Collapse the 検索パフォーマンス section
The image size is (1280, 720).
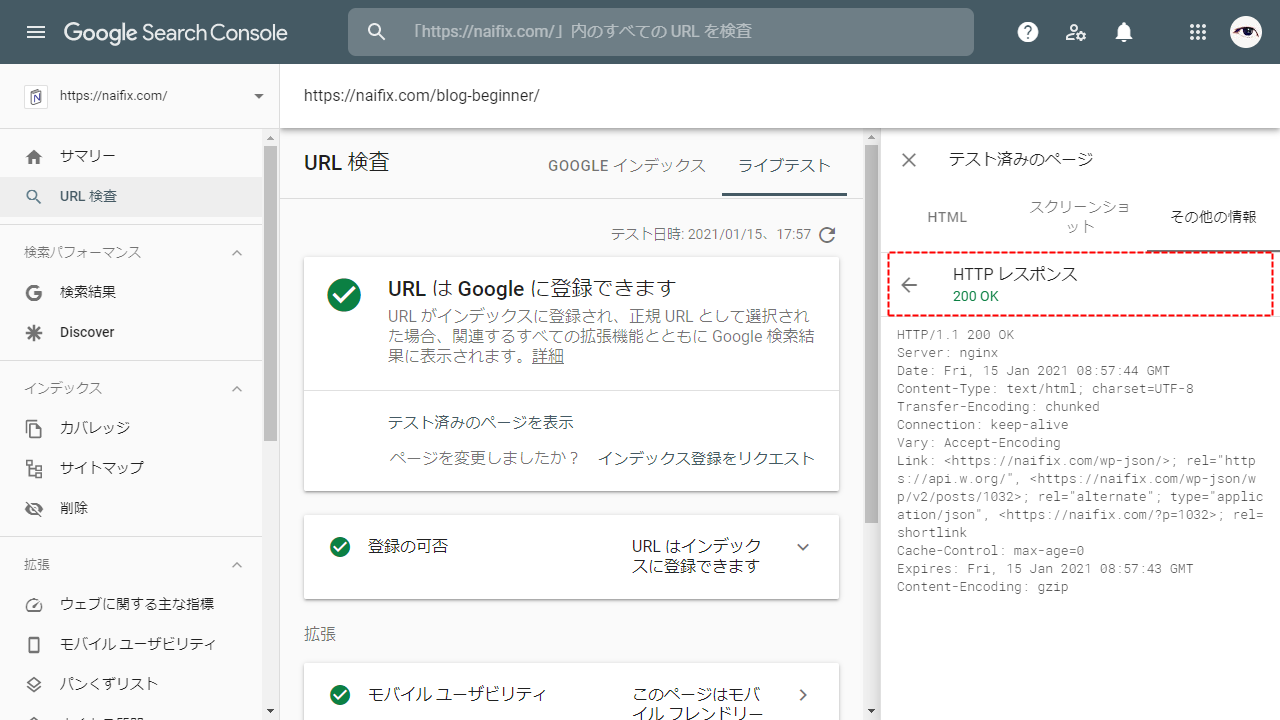click(x=237, y=253)
